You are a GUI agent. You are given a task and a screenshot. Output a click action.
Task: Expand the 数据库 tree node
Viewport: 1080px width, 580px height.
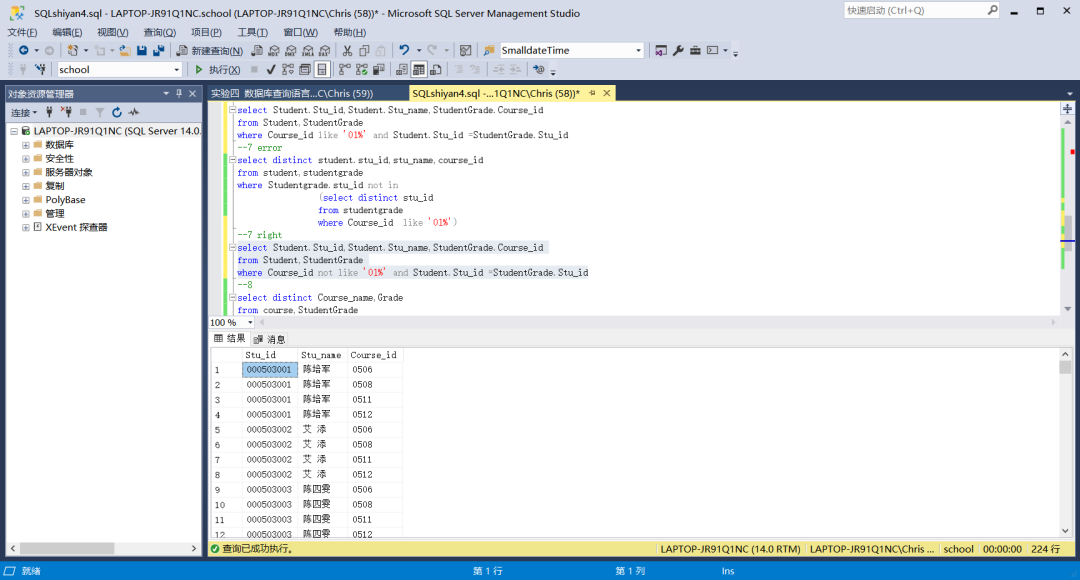point(25,145)
